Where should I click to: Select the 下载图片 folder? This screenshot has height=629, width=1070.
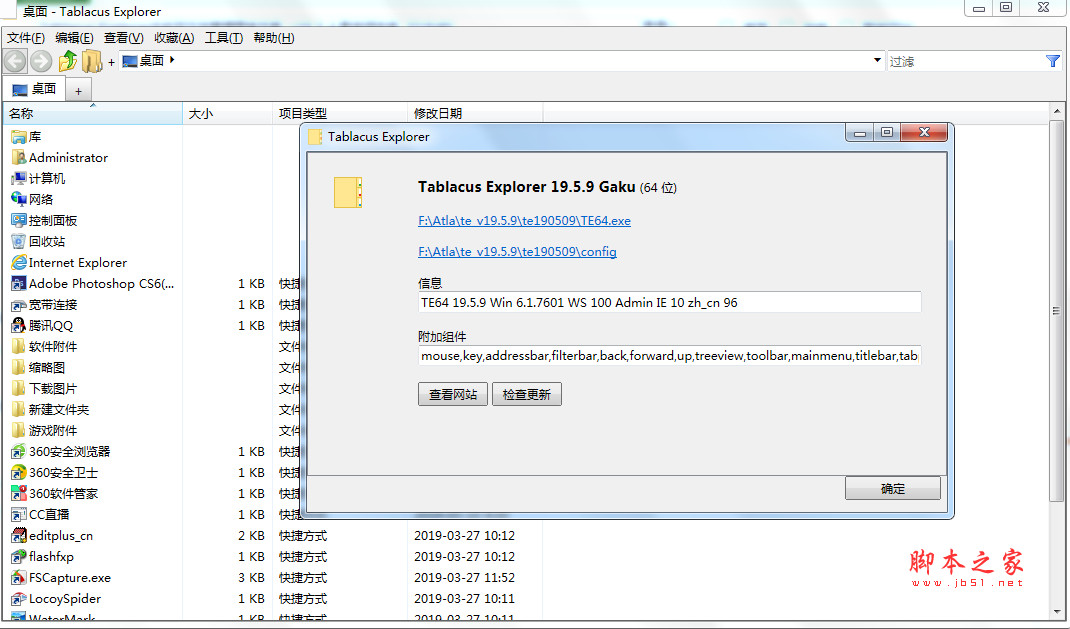pyautogui.click(x=45, y=389)
